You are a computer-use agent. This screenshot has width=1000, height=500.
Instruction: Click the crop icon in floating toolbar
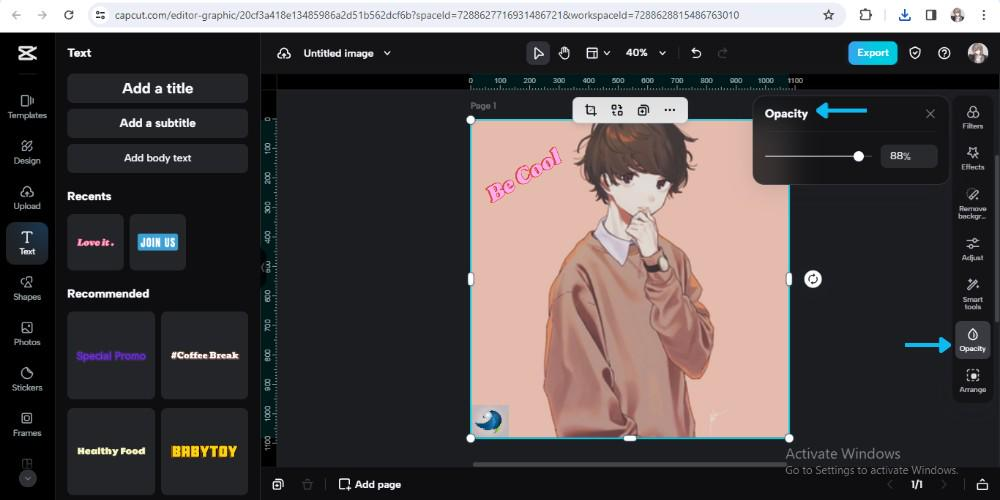tap(591, 110)
